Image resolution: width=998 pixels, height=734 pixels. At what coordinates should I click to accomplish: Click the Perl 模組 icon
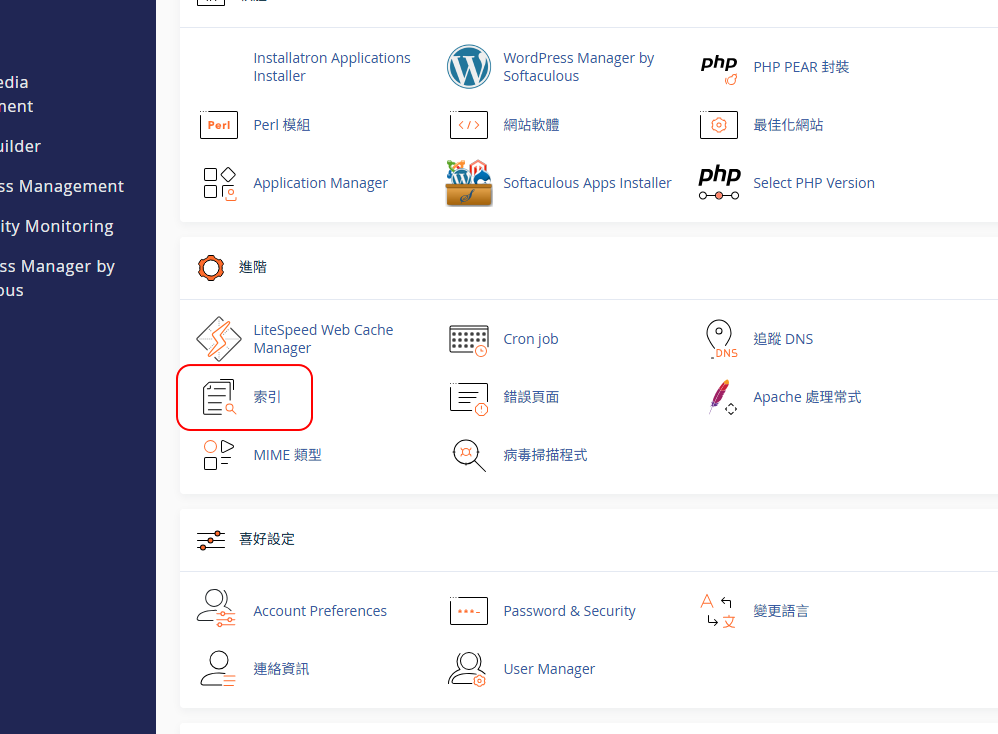pos(219,125)
